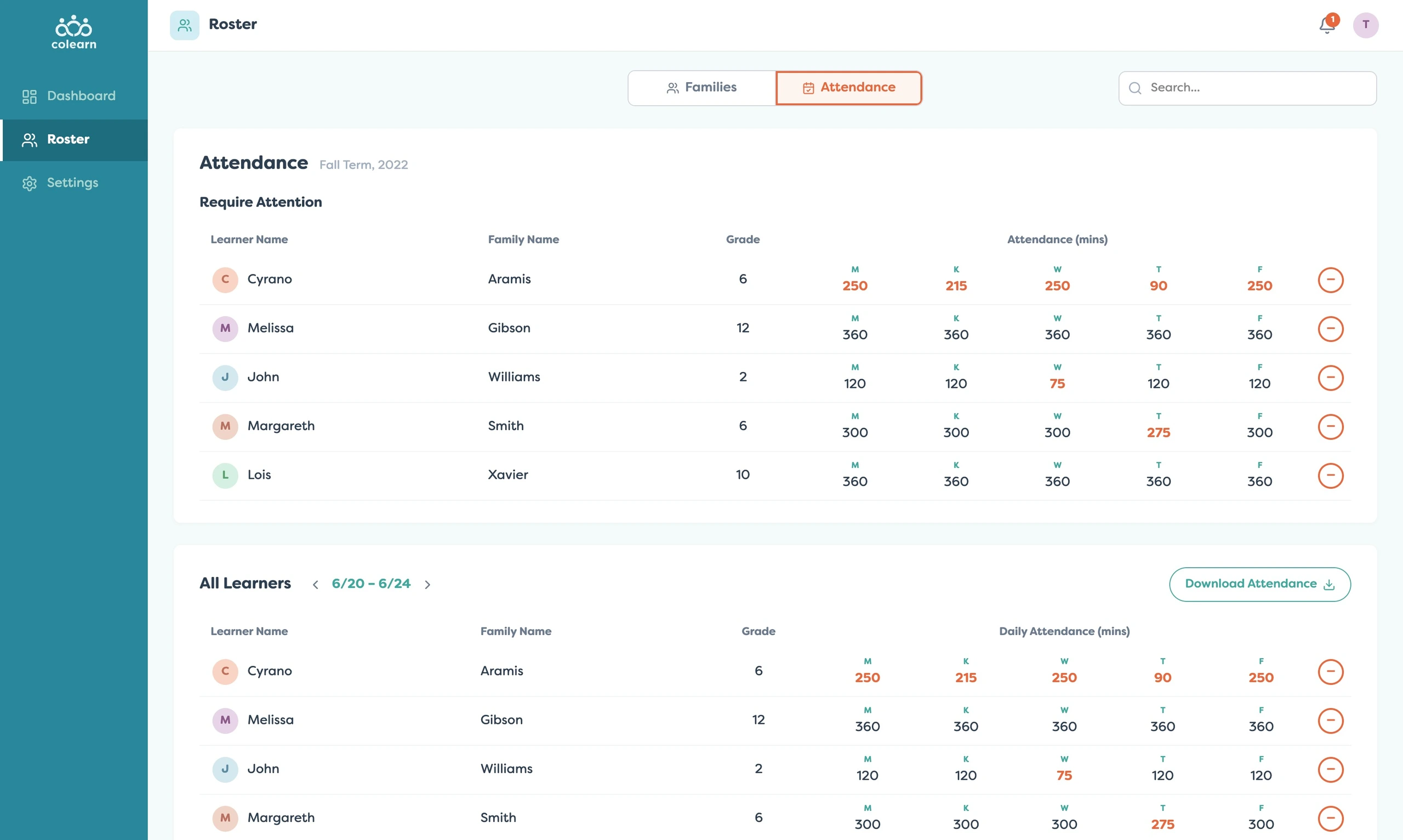This screenshot has width=1403, height=840.
Task: Click the Download Attendance button
Action: point(1259,584)
